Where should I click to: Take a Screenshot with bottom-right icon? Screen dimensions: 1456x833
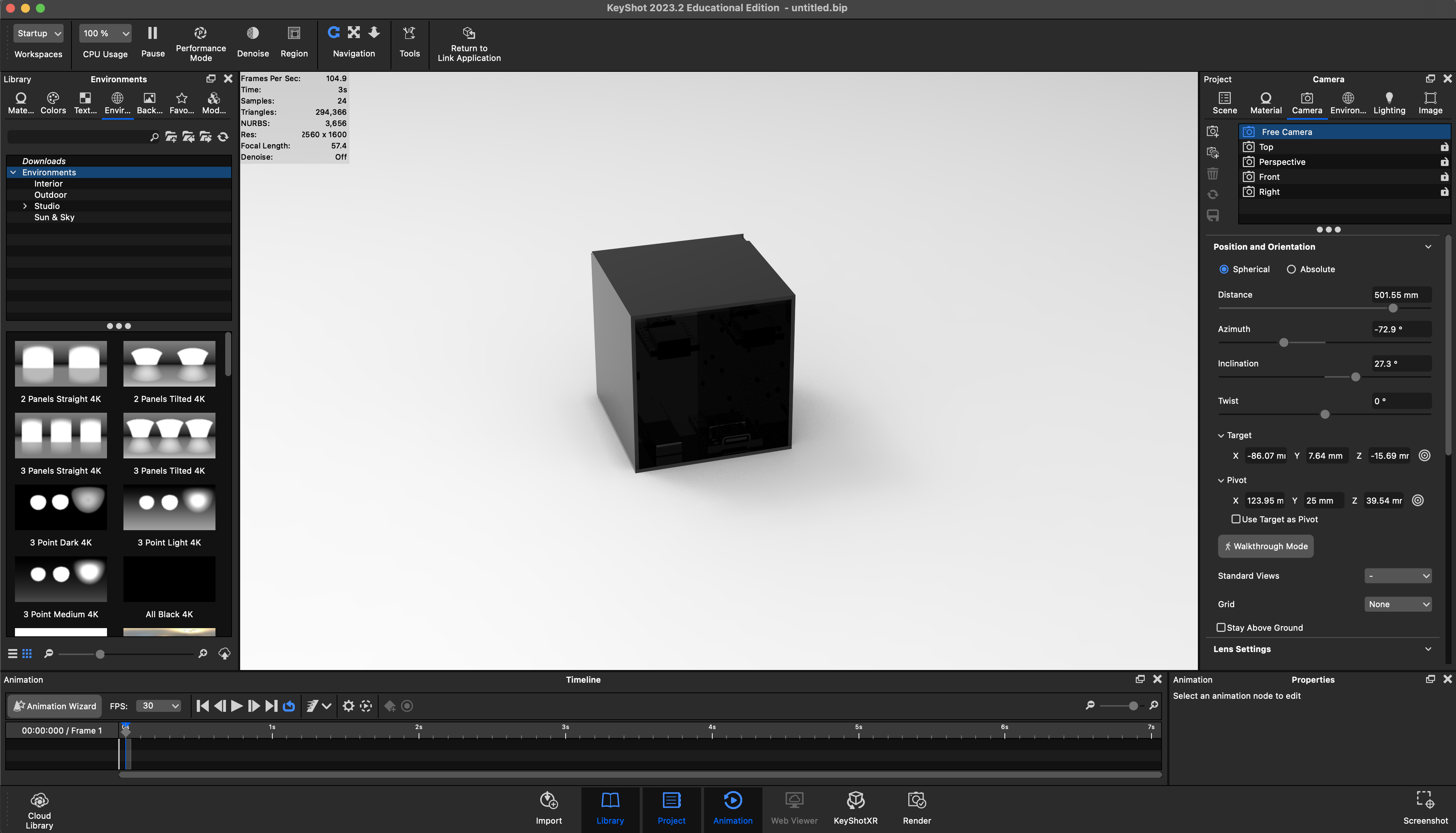click(1425, 800)
